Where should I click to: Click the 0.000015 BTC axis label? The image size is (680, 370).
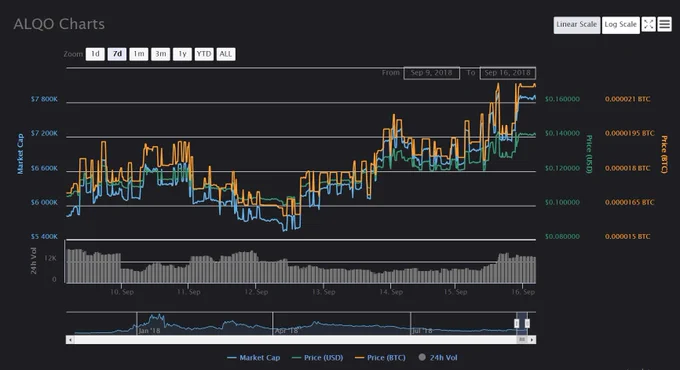click(628, 236)
